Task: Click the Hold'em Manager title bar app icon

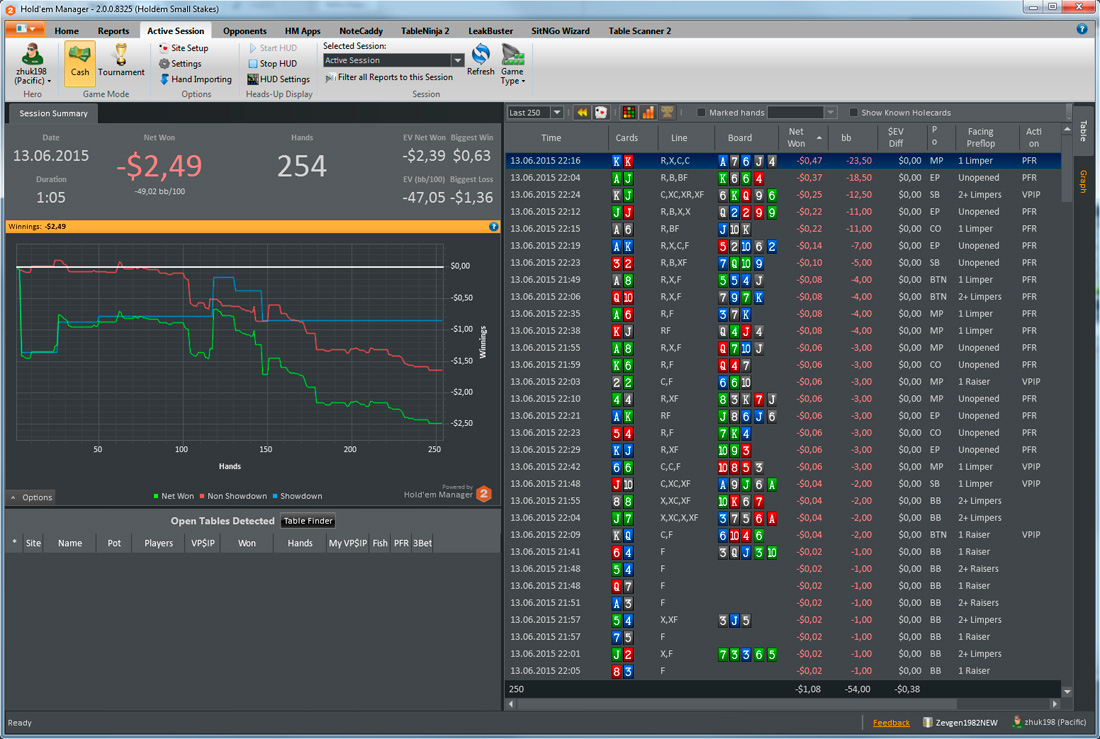Action: [x=11, y=9]
